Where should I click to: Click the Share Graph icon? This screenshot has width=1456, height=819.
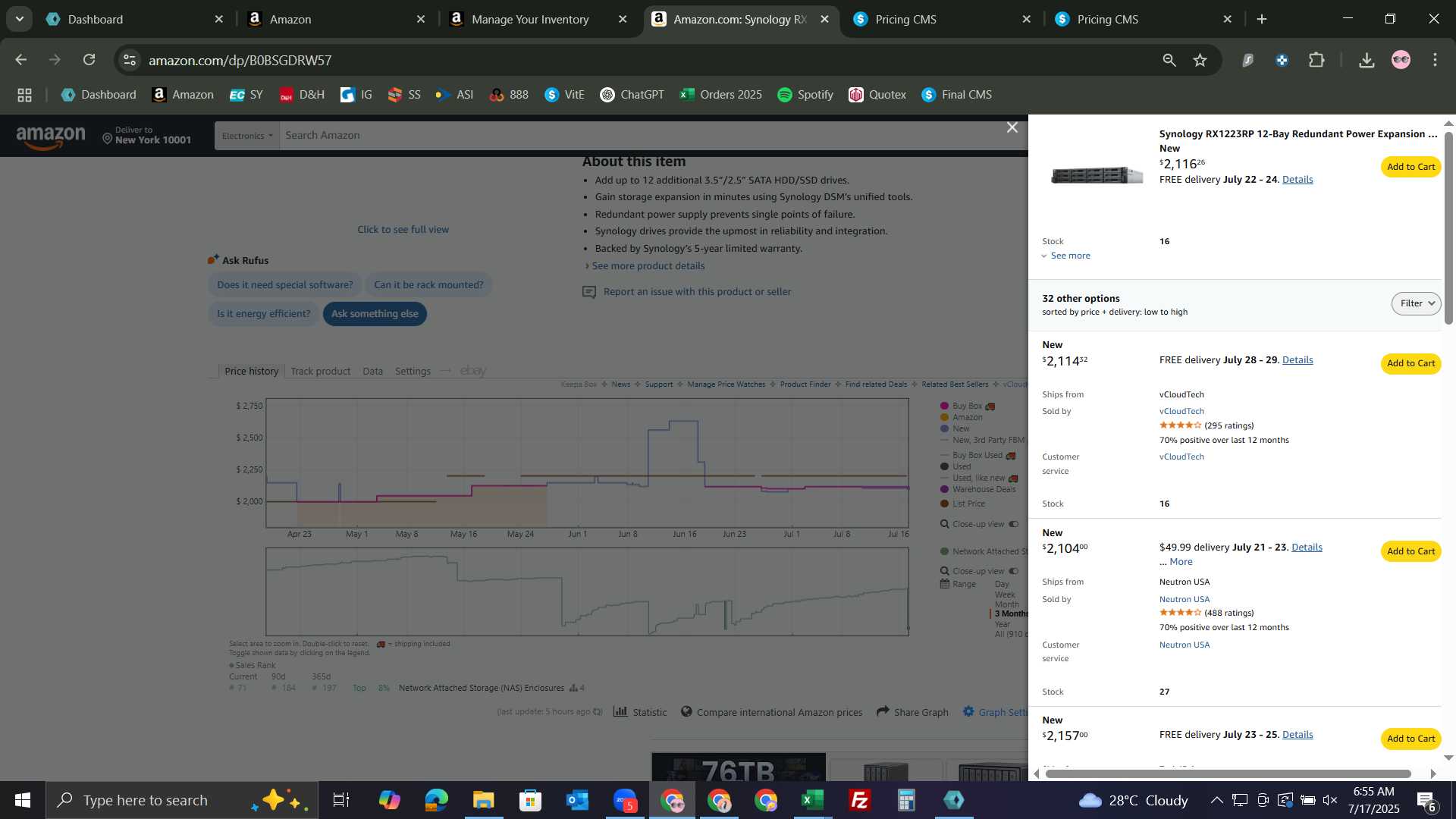(x=883, y=711)
